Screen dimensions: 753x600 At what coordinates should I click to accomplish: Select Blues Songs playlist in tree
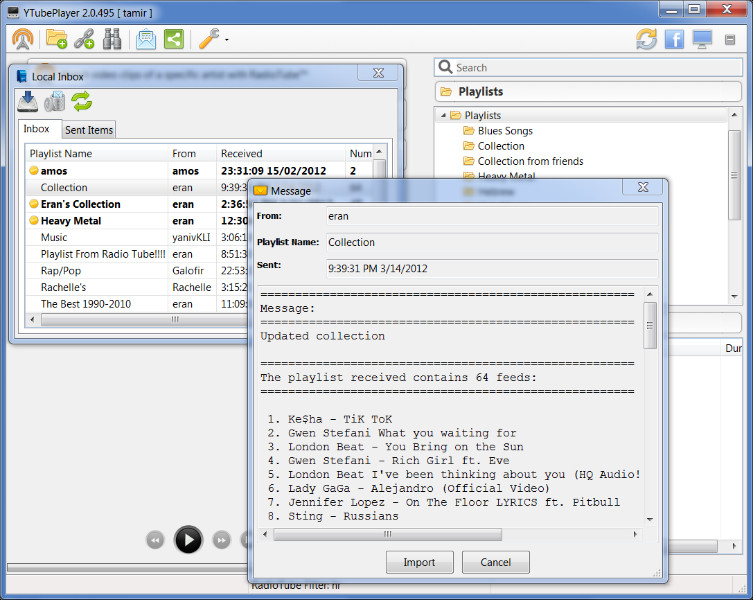504,131
